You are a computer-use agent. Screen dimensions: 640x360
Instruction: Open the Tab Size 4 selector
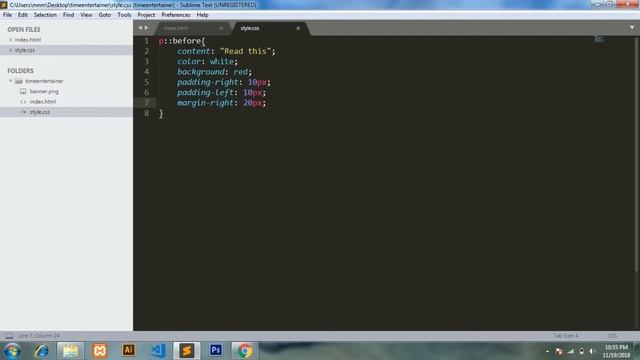[x=566, y=336]
